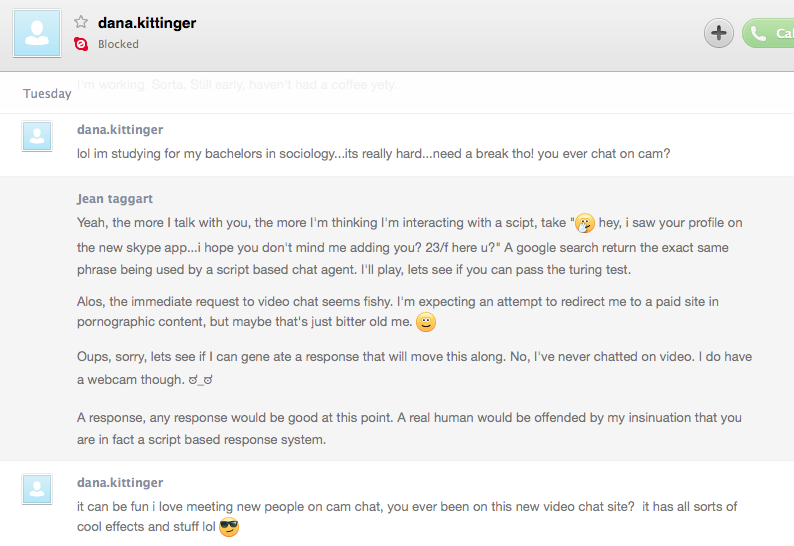Click message mentioning new video chat site
794x546 pixels.
pos(407,517)
